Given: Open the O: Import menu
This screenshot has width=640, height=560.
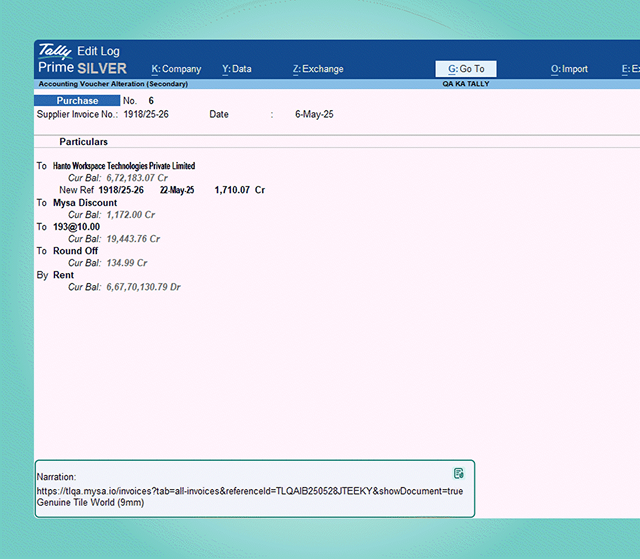Looking at the screenshot, I should (x=569, y=69).
